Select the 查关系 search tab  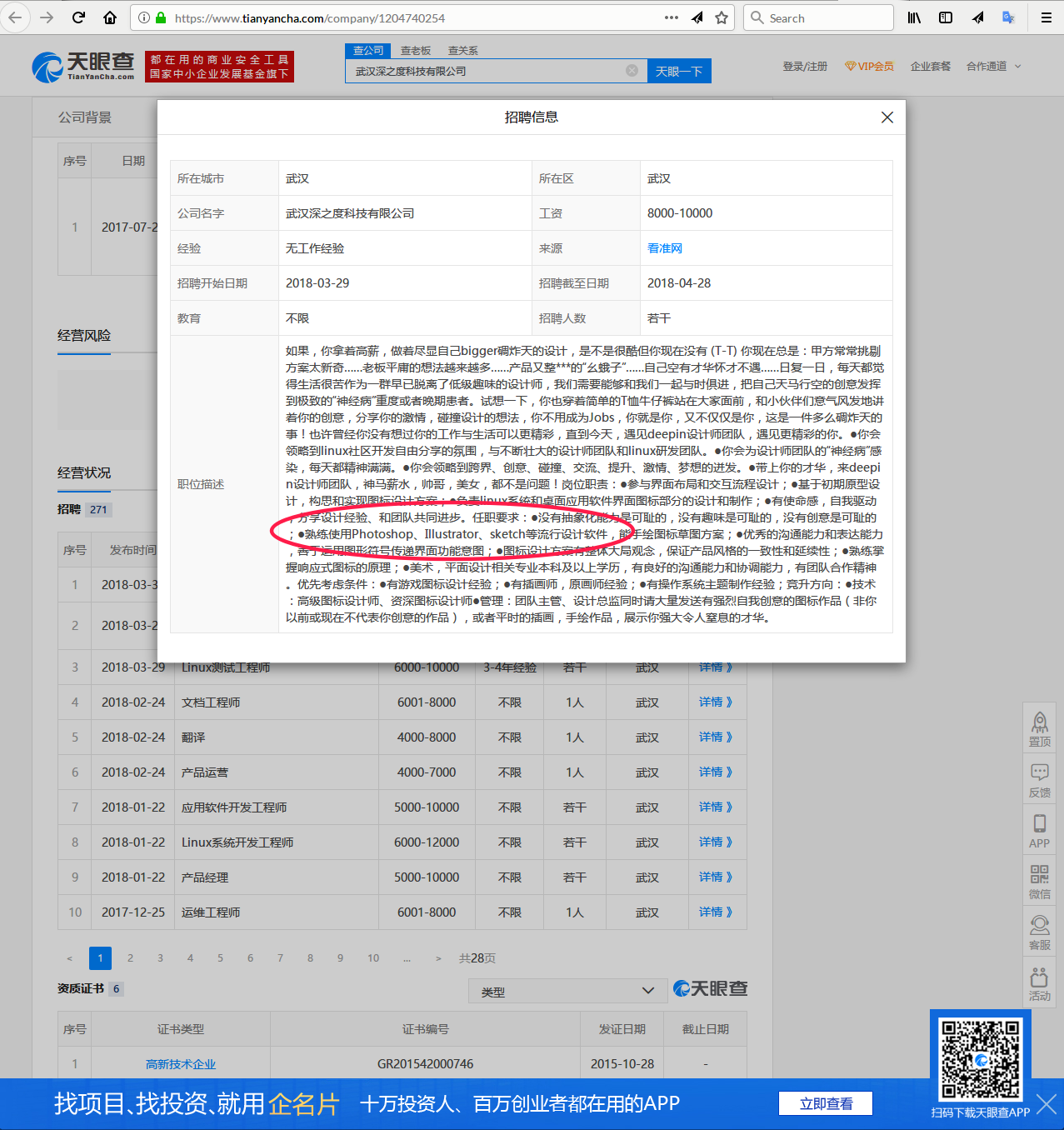tap(463, 51)
